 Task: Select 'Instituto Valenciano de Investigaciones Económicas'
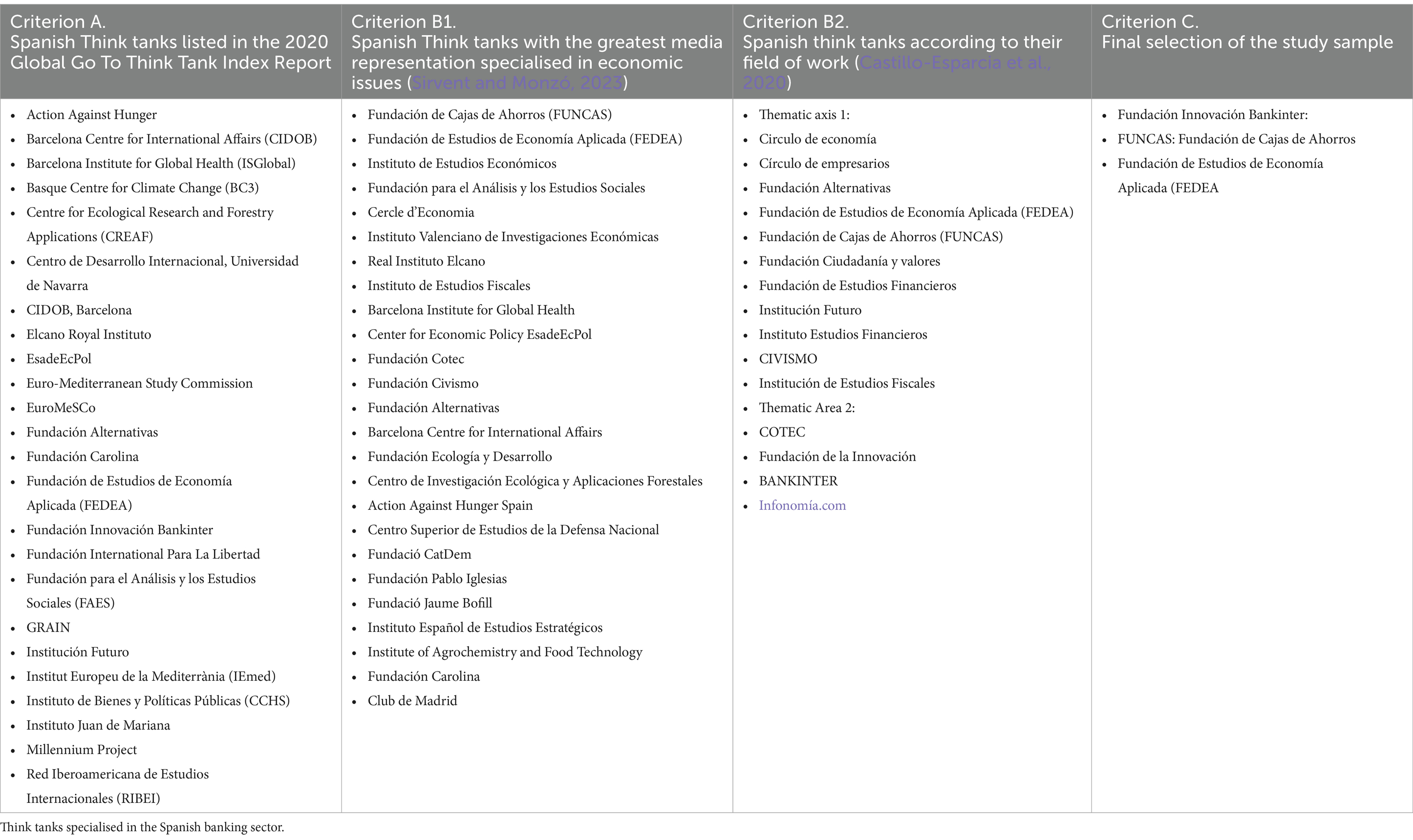pos(513,236)
